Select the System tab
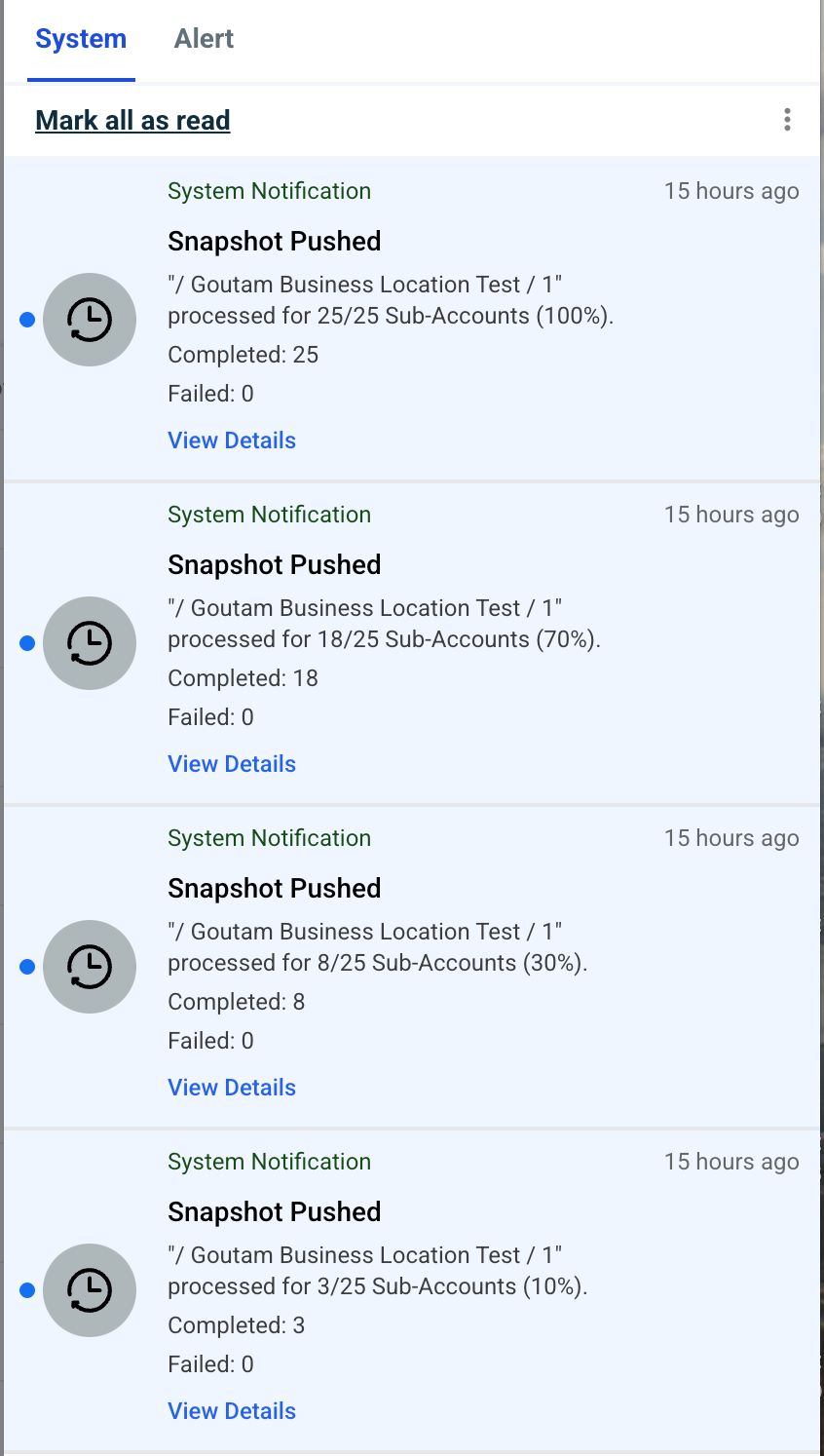Viewport: 824px width, 1456px height. click(x=81, y=38)
